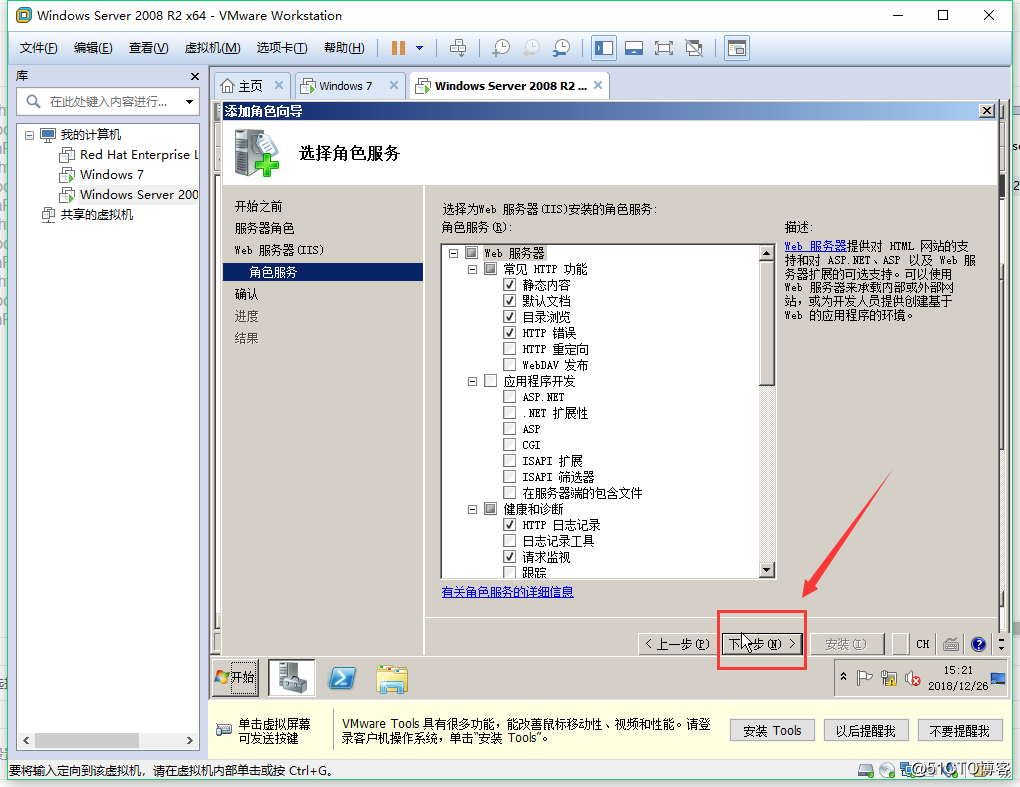Viewport: 1020px width, 787px height.
Task: Click the library horizontal scrollbar thumb
Action: pyautogui.click(x=87, y=740)
